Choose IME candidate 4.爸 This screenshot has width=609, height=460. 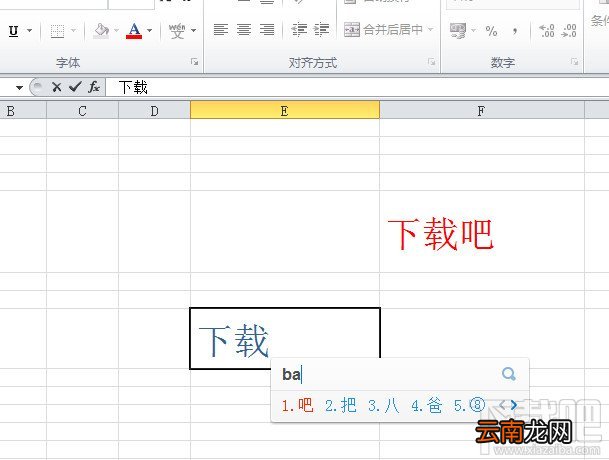[427, 405]
